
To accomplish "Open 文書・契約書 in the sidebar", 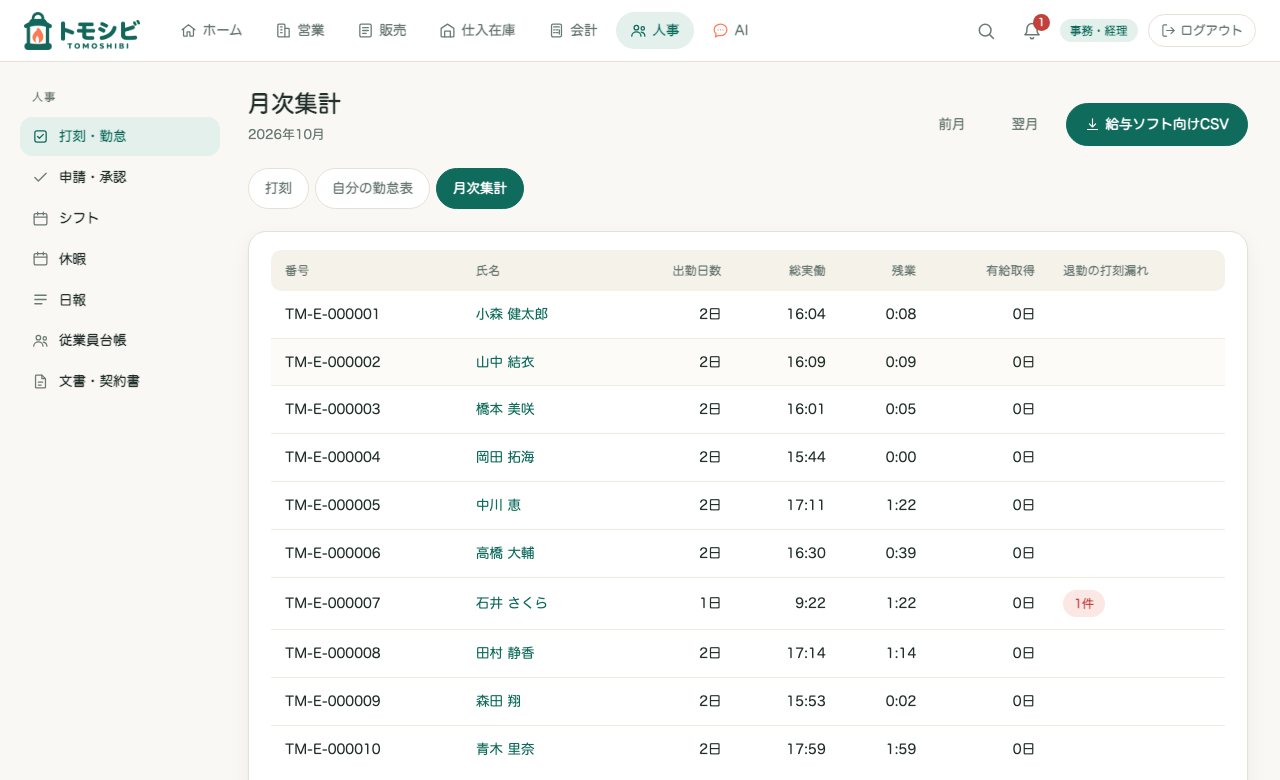I will click(120, 382).
